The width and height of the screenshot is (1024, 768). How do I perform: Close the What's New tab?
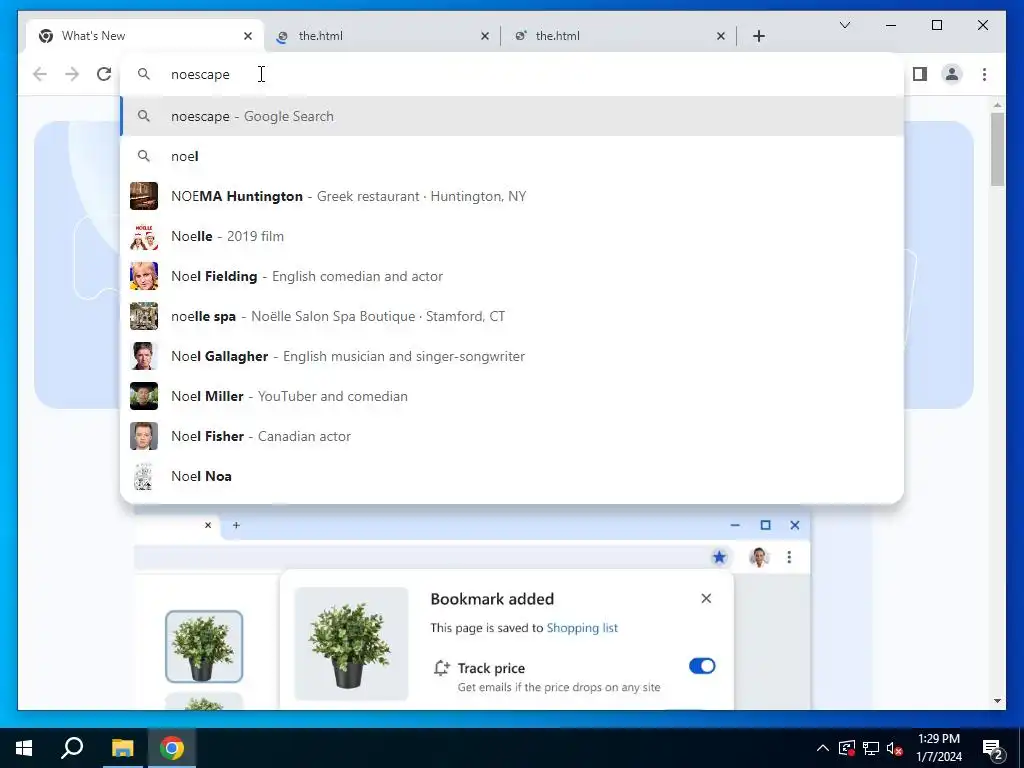(x=248, y=36)
